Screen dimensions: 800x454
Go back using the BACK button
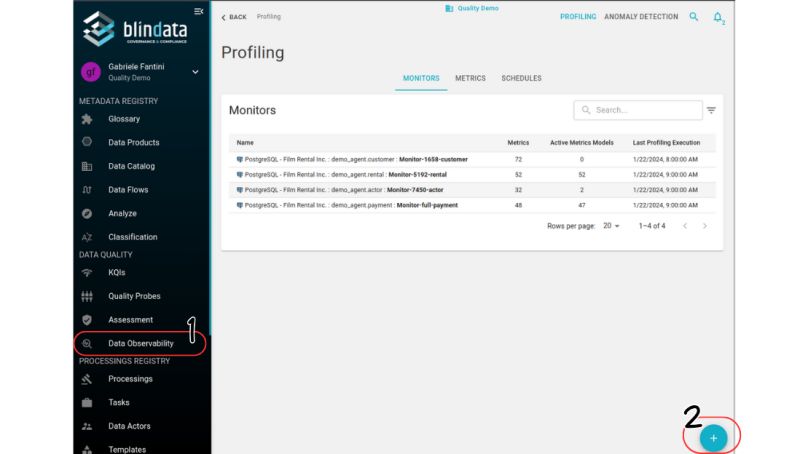click(234, 17)
